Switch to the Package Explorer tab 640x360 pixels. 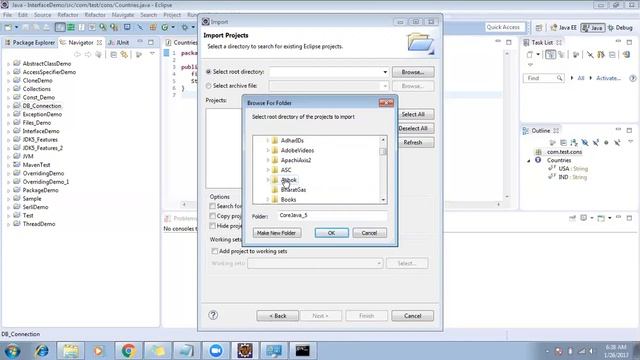click(x=30, y=42)
